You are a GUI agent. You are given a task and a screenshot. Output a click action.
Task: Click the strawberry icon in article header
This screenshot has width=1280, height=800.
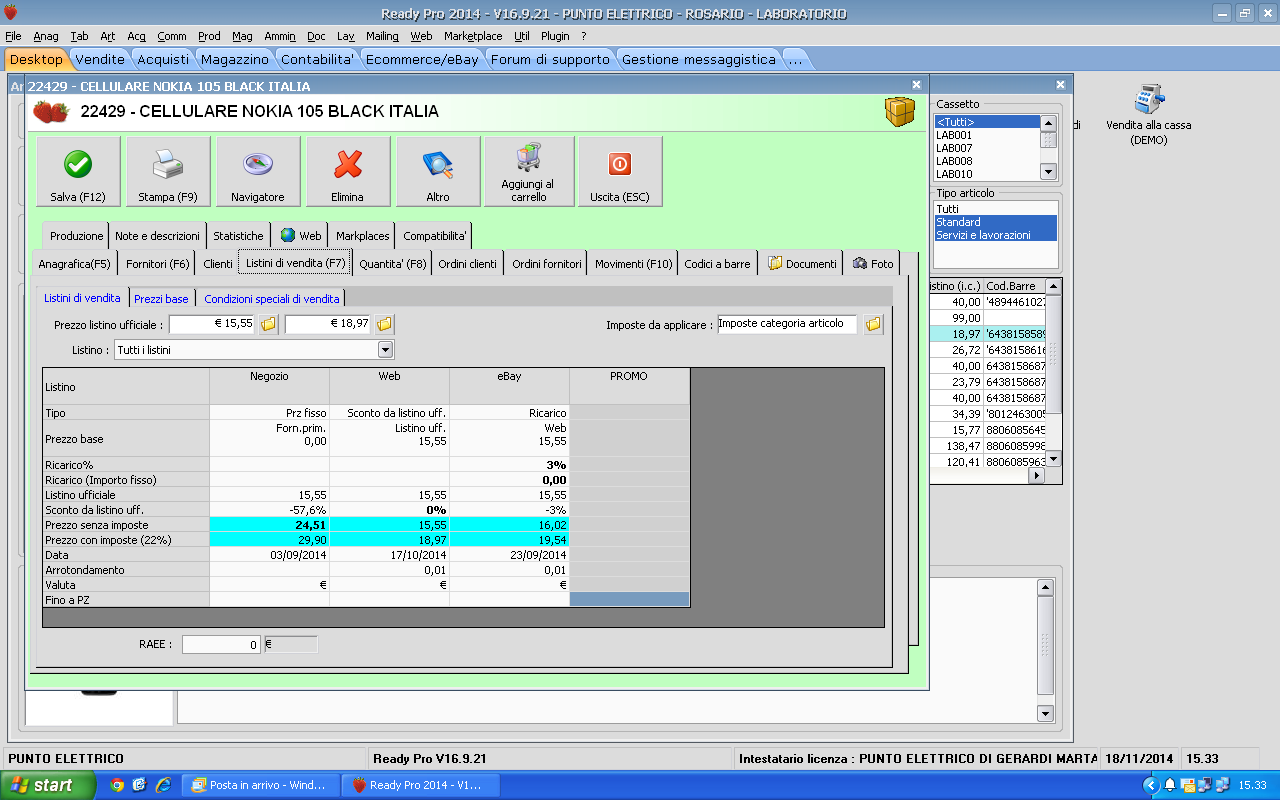point(51,112)
